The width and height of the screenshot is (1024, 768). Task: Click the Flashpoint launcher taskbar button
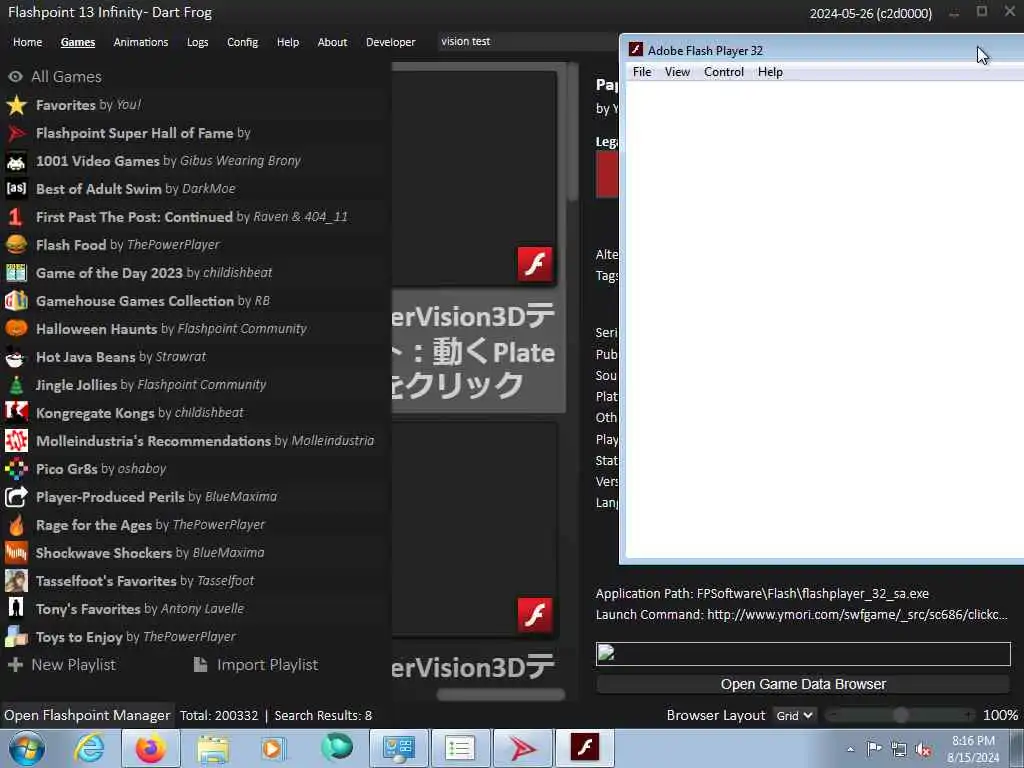(522, 748)
